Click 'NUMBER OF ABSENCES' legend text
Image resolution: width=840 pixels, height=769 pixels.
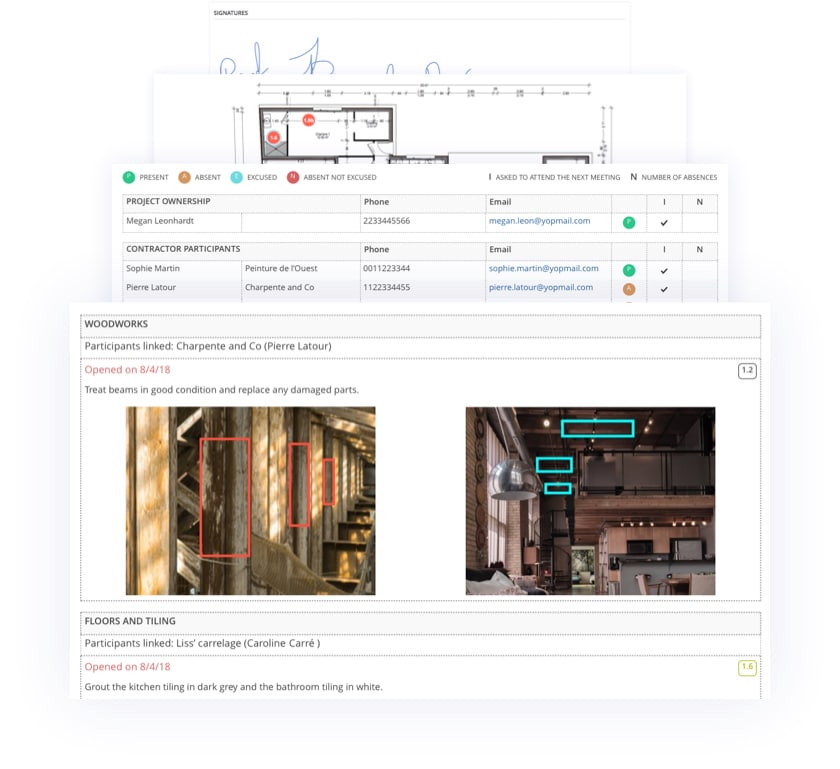[x=679, y=177]
